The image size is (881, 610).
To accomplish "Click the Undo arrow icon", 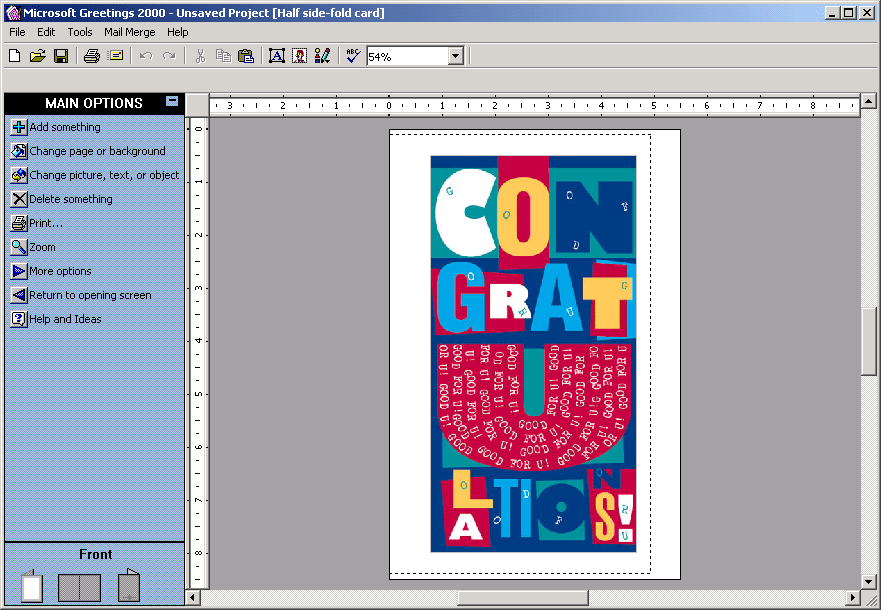I will (146, 56).
